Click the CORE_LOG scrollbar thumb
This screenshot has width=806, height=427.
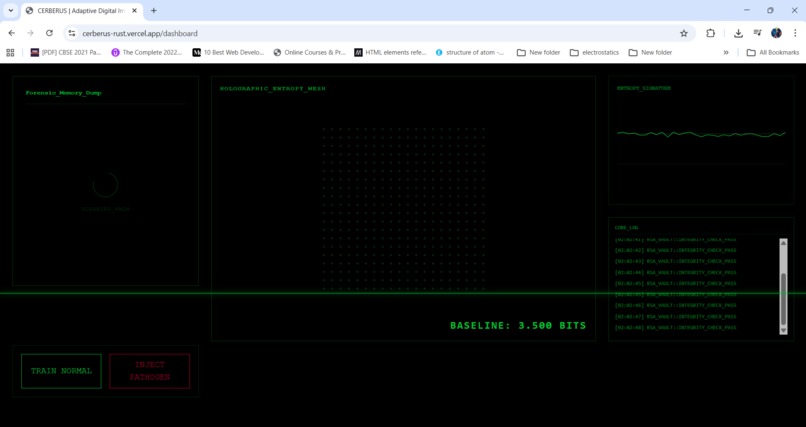pos(783,299)
